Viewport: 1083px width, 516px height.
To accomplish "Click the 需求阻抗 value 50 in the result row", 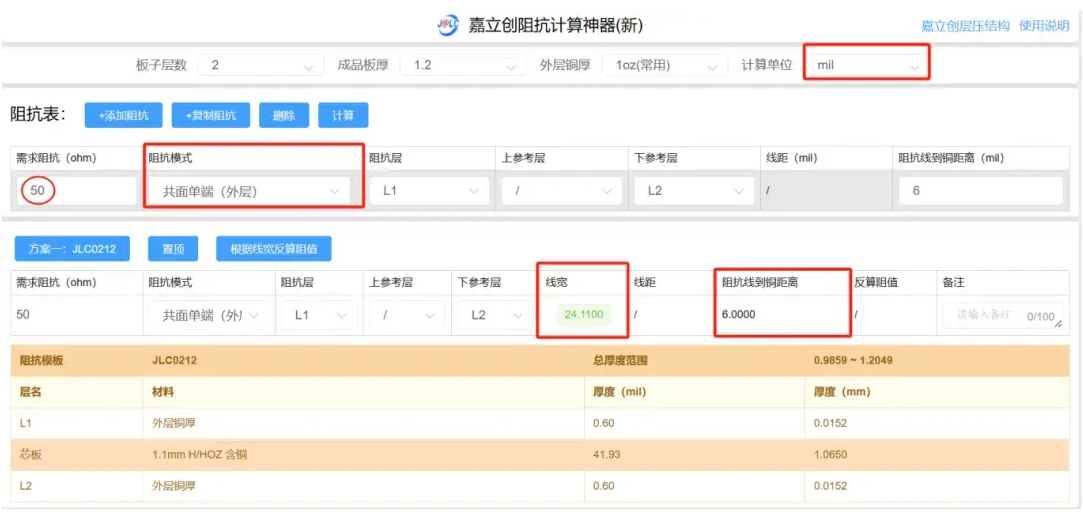I will pos(23,315).
